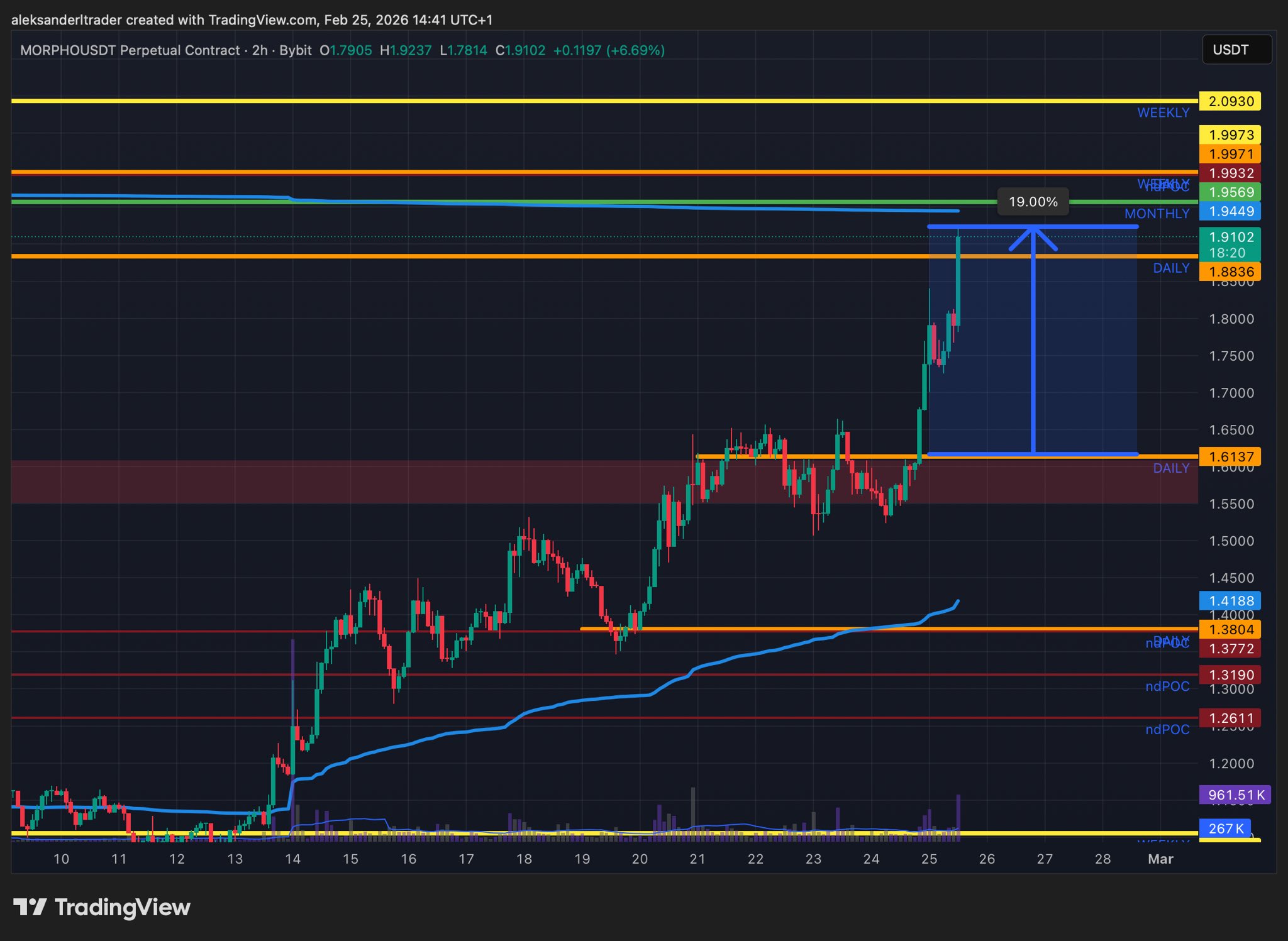The image size is (1288, 941).
Task: Click the green 1.9569 price tag
Action: coord(1230,192)
